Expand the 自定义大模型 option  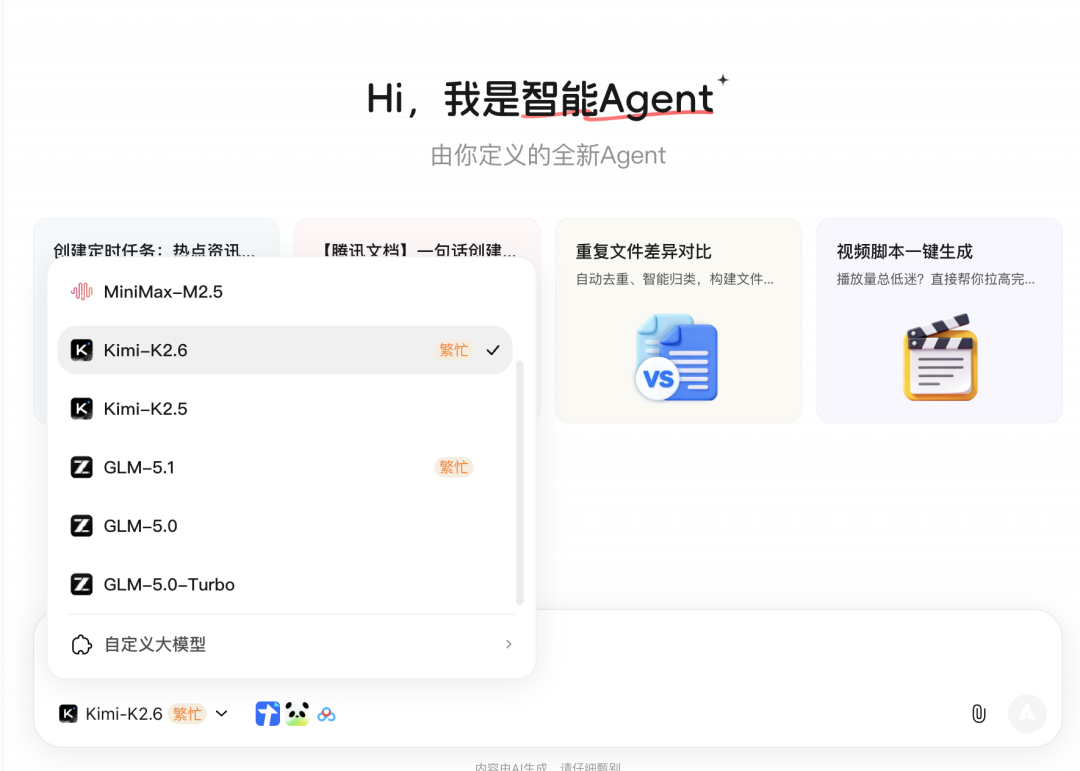pos(508,644)
